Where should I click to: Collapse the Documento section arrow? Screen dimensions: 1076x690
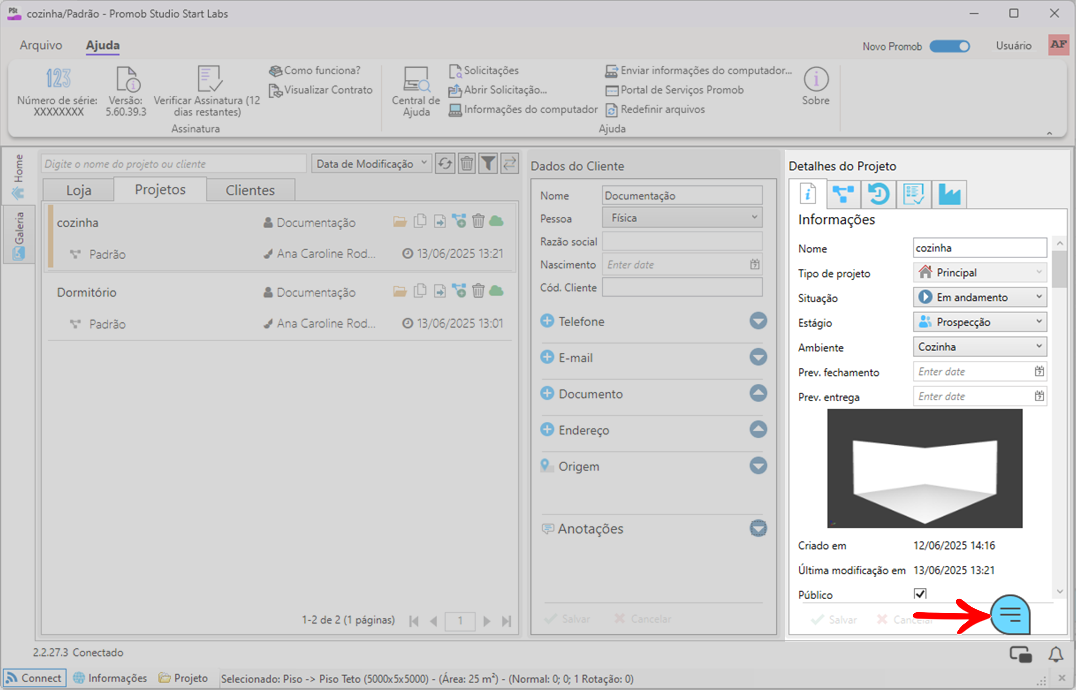coord(758,393)
